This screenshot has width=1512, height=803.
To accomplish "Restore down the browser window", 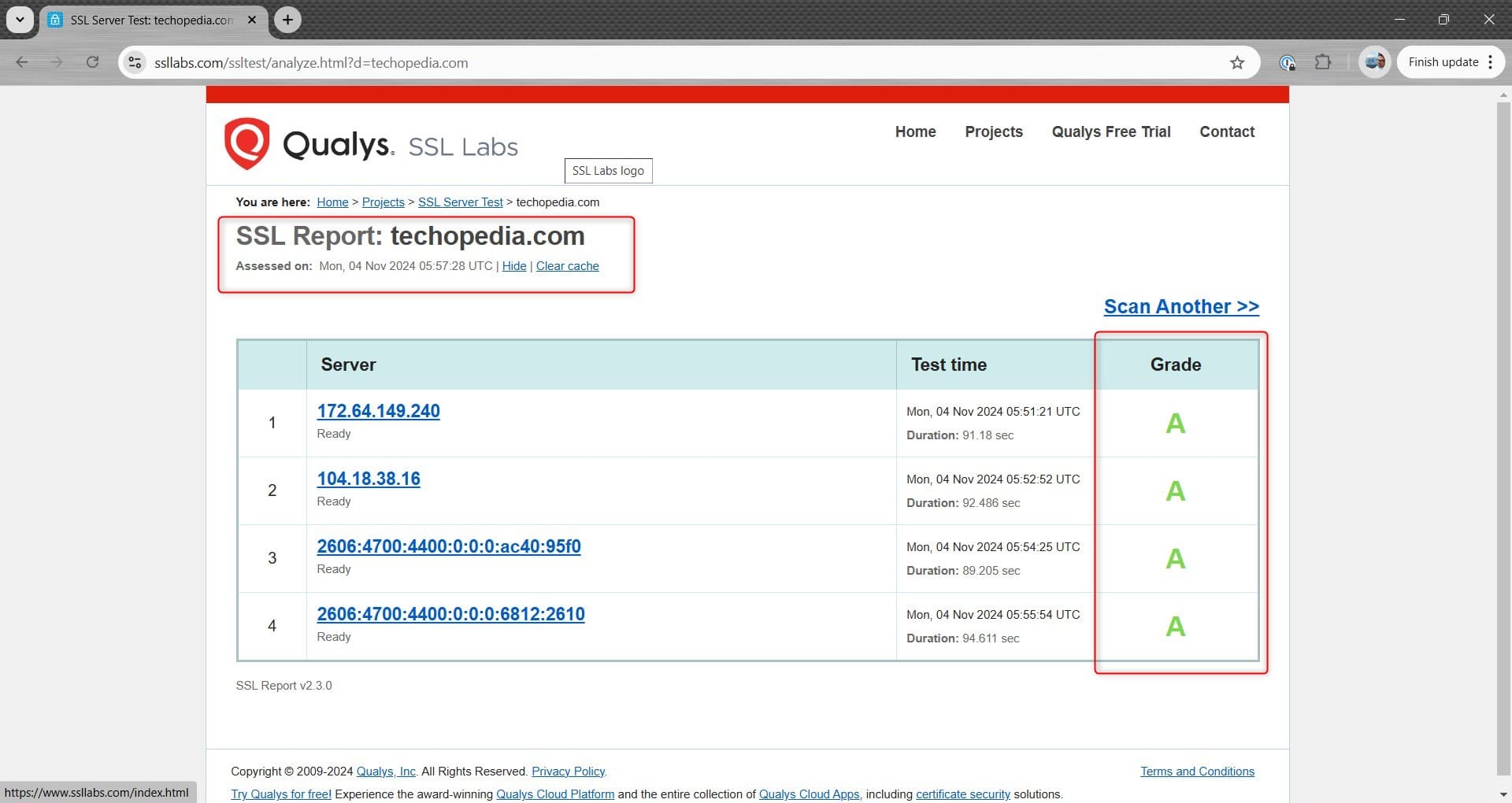I will coord(1443,20).
